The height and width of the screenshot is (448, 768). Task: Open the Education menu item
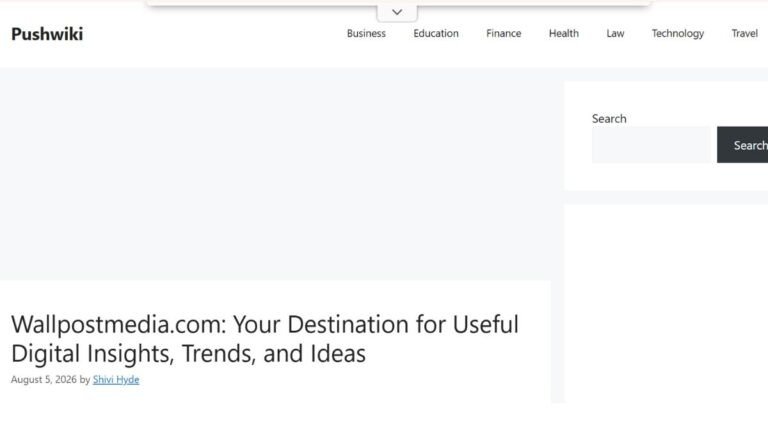coord(436,33)
